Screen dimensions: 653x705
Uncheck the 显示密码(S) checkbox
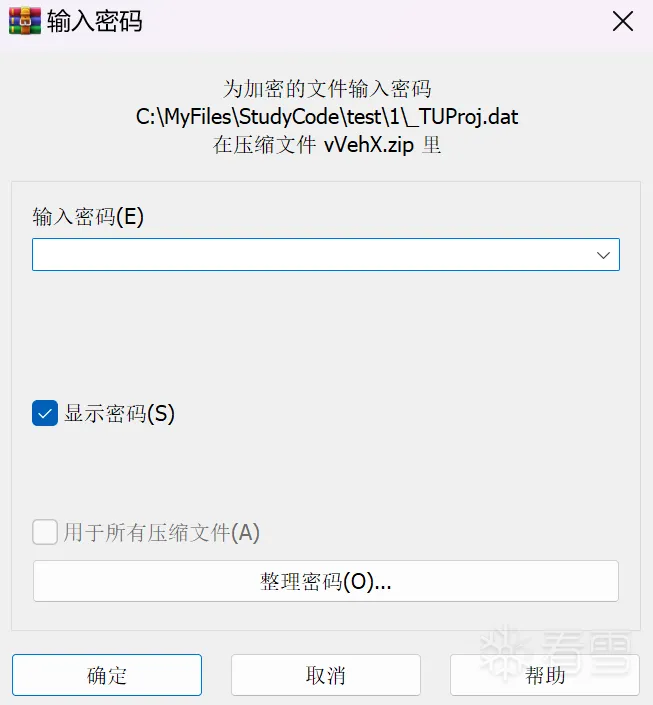45,413
